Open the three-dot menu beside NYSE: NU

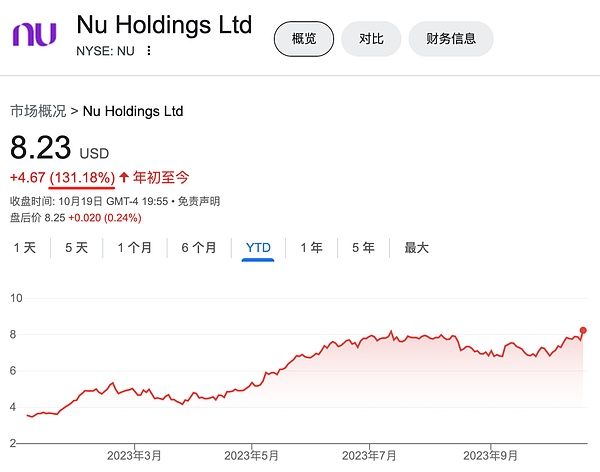[149, 50]
